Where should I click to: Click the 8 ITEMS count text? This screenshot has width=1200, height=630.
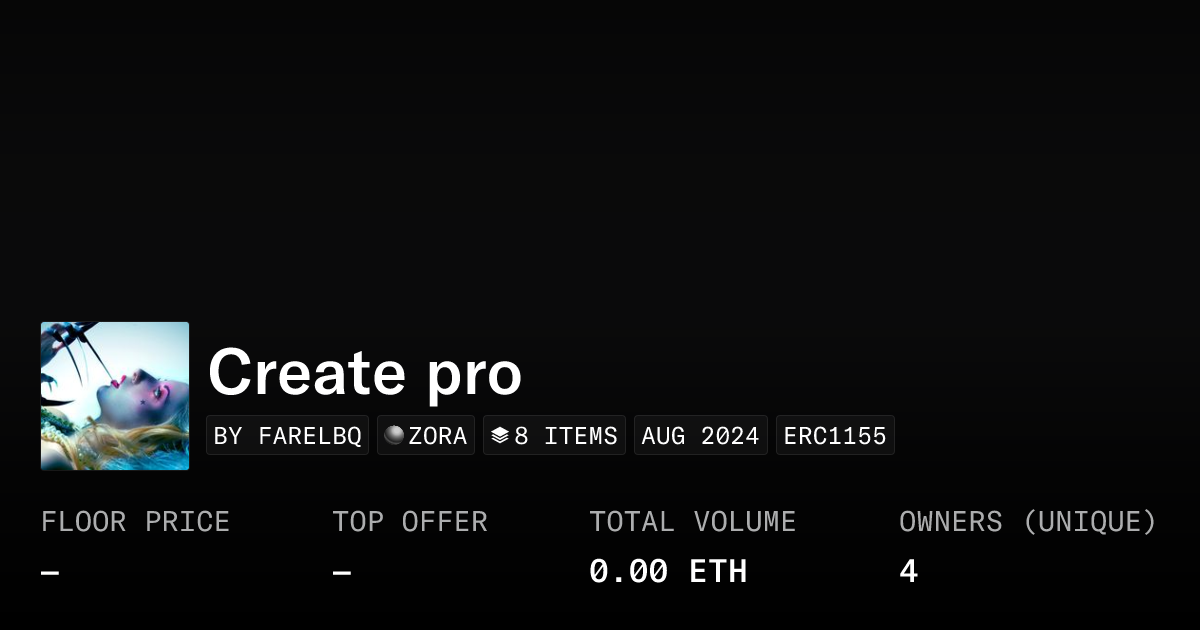point(566,436)
